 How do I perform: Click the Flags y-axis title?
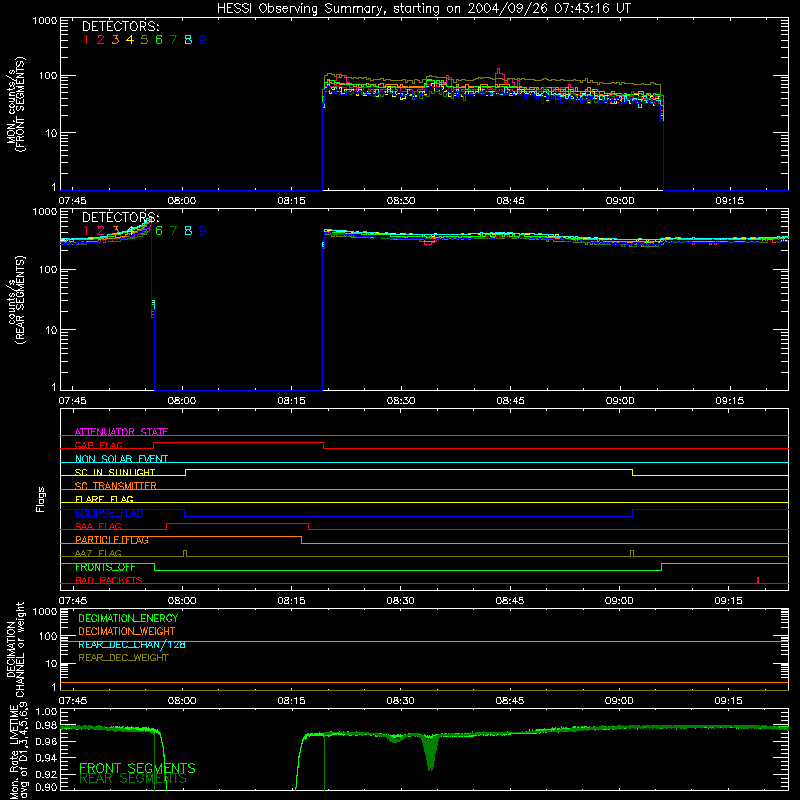click(41, 499)
